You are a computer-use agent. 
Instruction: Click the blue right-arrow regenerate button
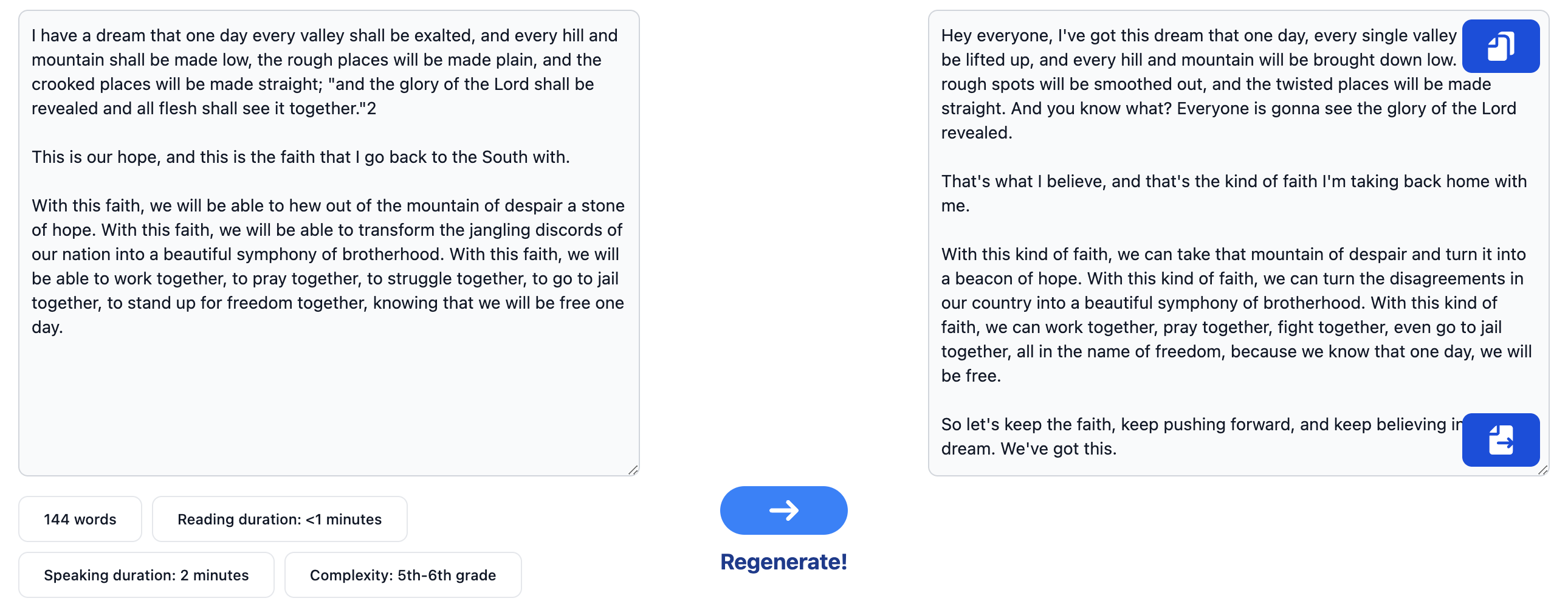pos(783,510)
